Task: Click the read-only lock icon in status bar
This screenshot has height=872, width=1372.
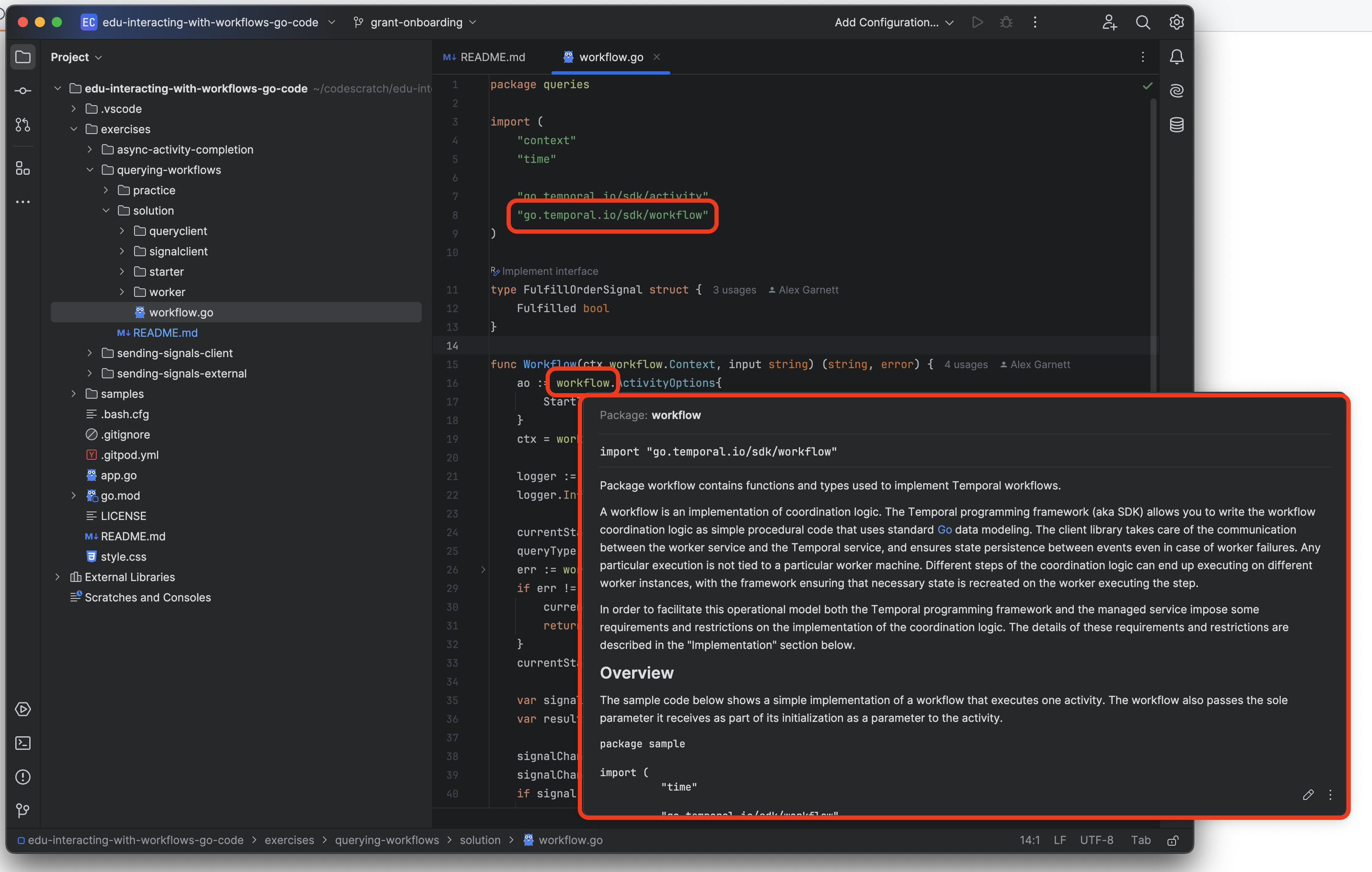Action: tap(1173, 841)
